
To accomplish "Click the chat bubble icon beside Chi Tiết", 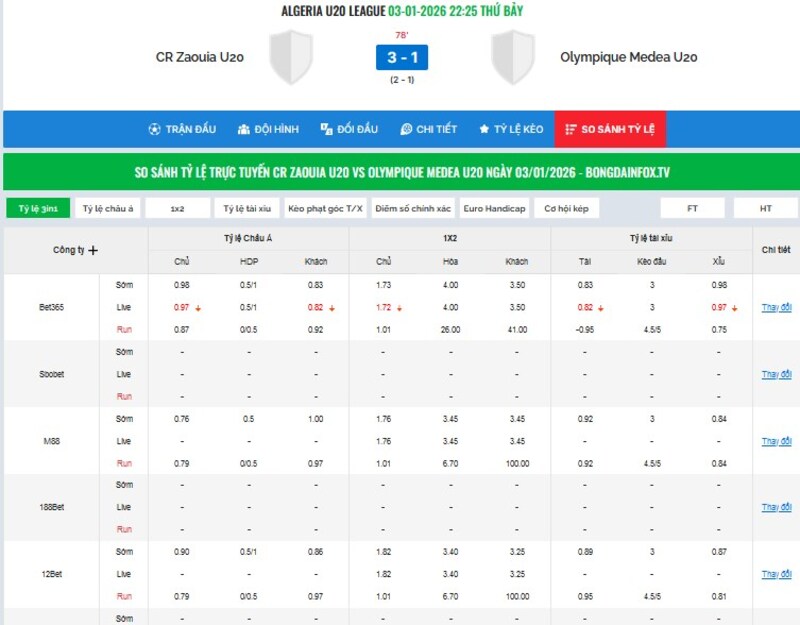I will point(406,130).
